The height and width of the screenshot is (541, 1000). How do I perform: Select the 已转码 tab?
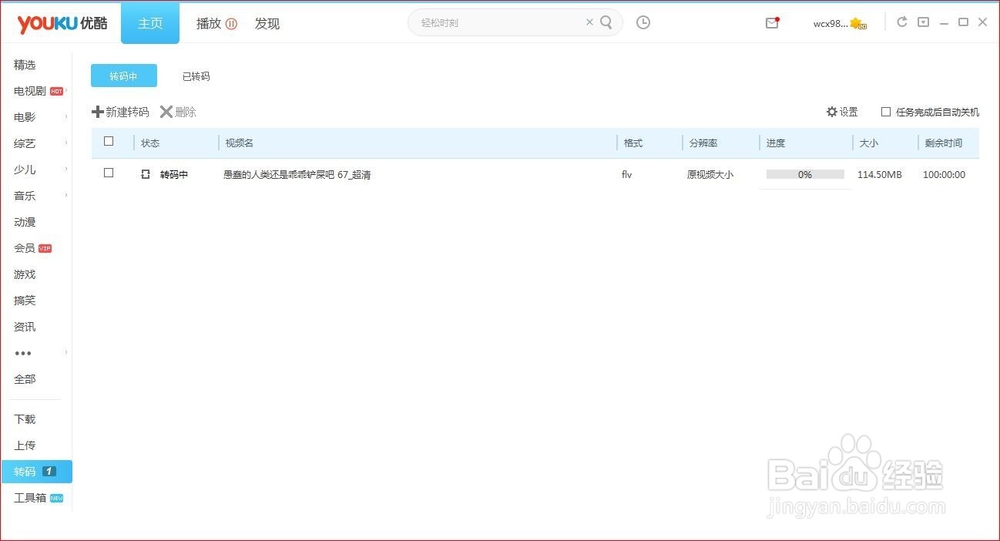(196, 76)
